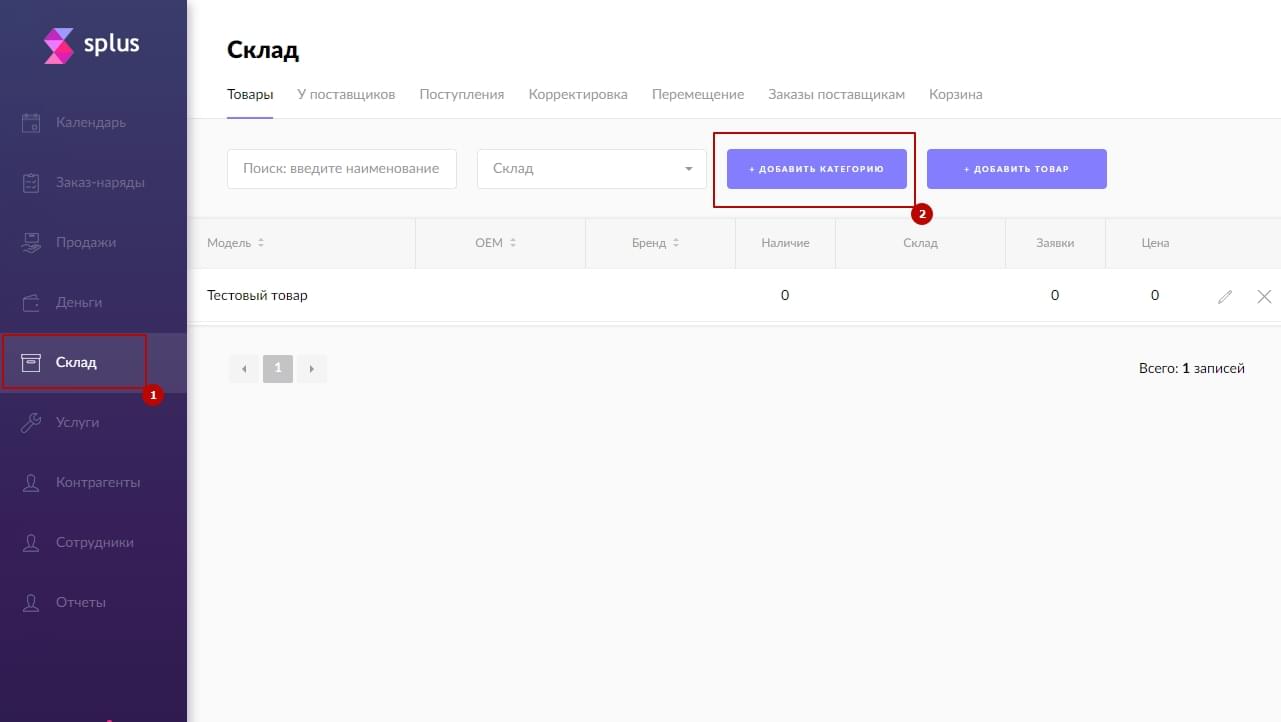Image resolution: width=1281 pixels, height=722 pixels.
Task: Go to next page arrow
Action: pyautogui.click(x=312, y=369)
